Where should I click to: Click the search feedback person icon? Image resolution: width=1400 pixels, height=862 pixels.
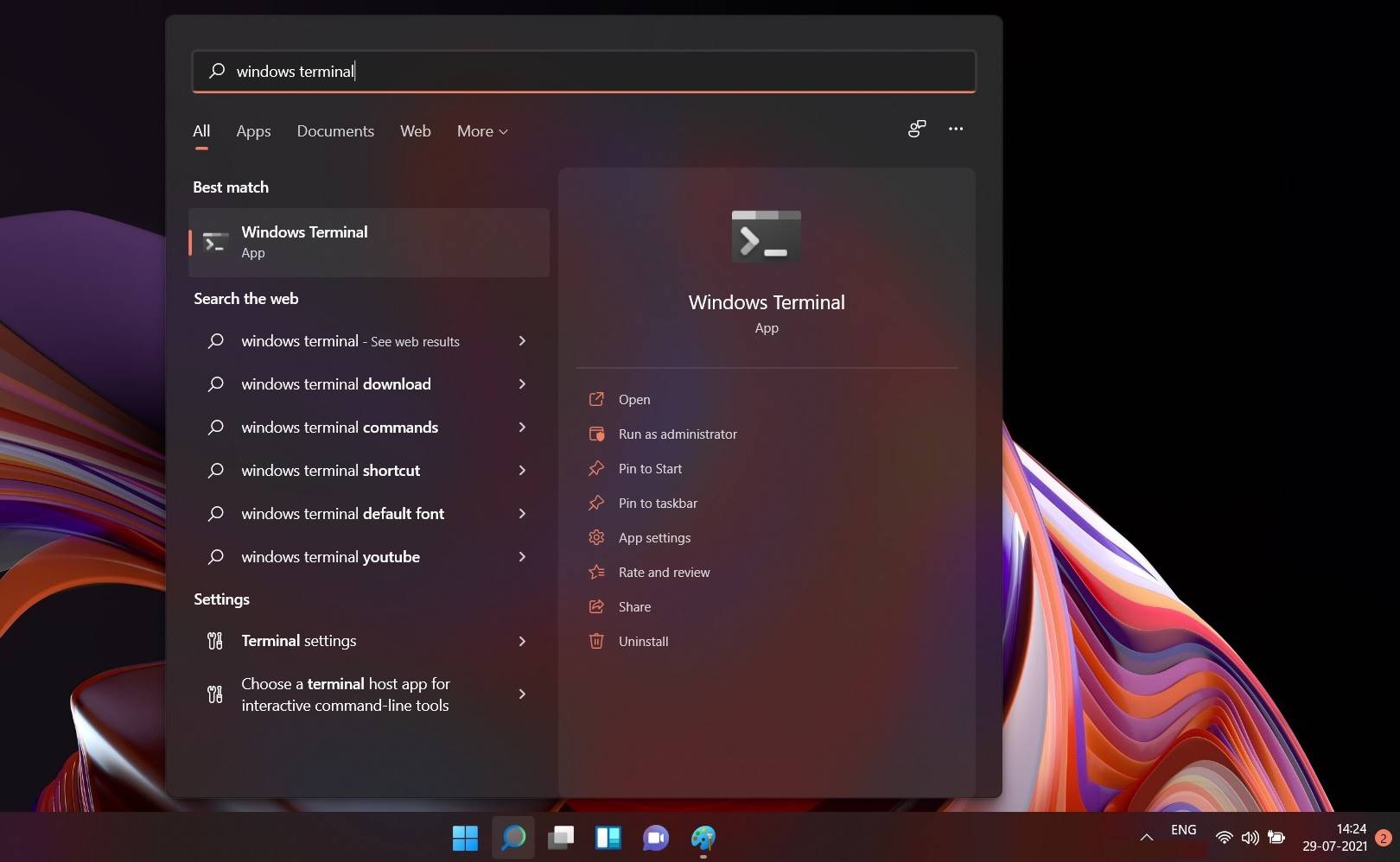tap(915, 128)
